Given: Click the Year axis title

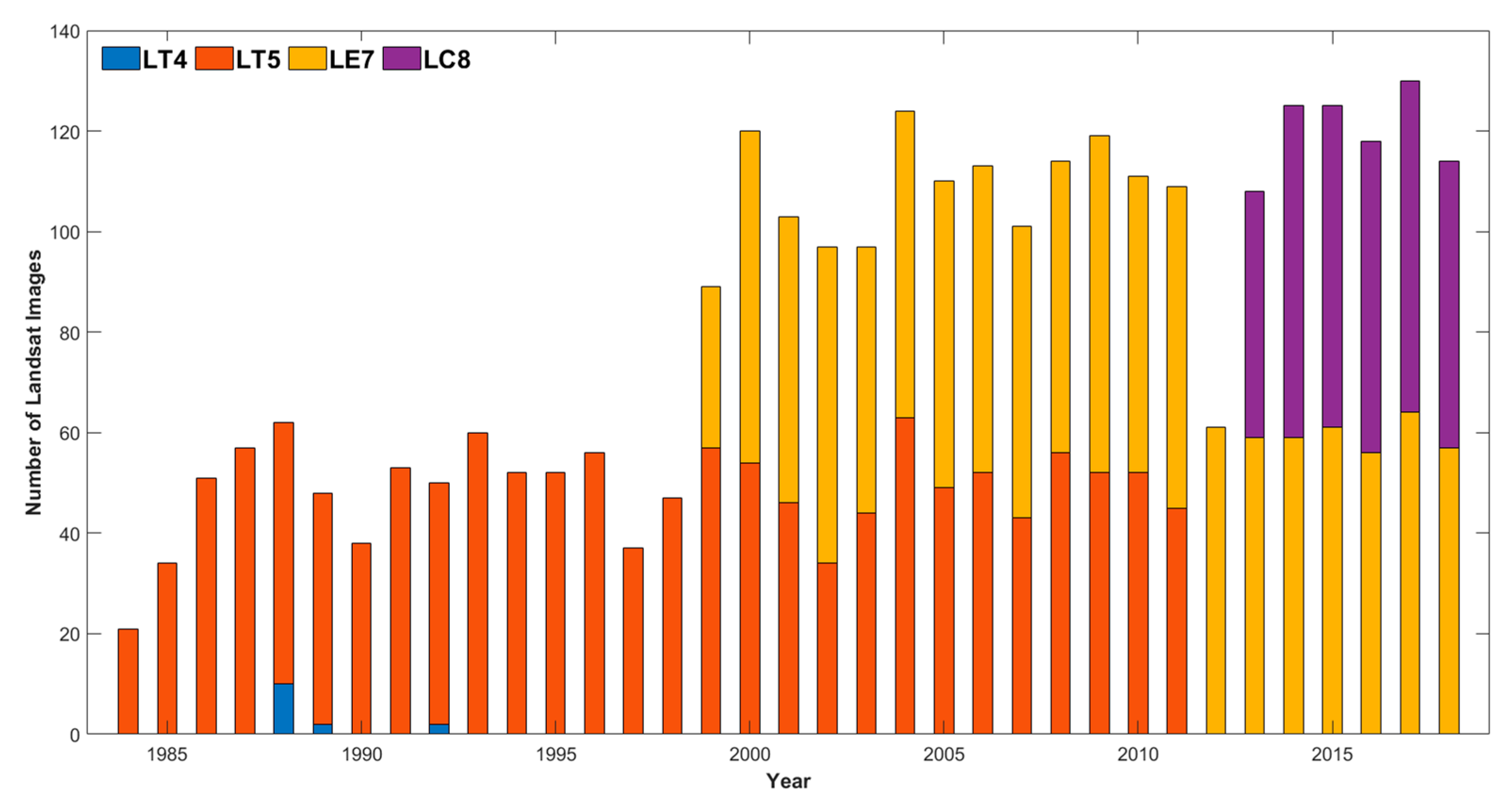Looking at the screenshot, I should pyautogui.click(x=788, y=781).
